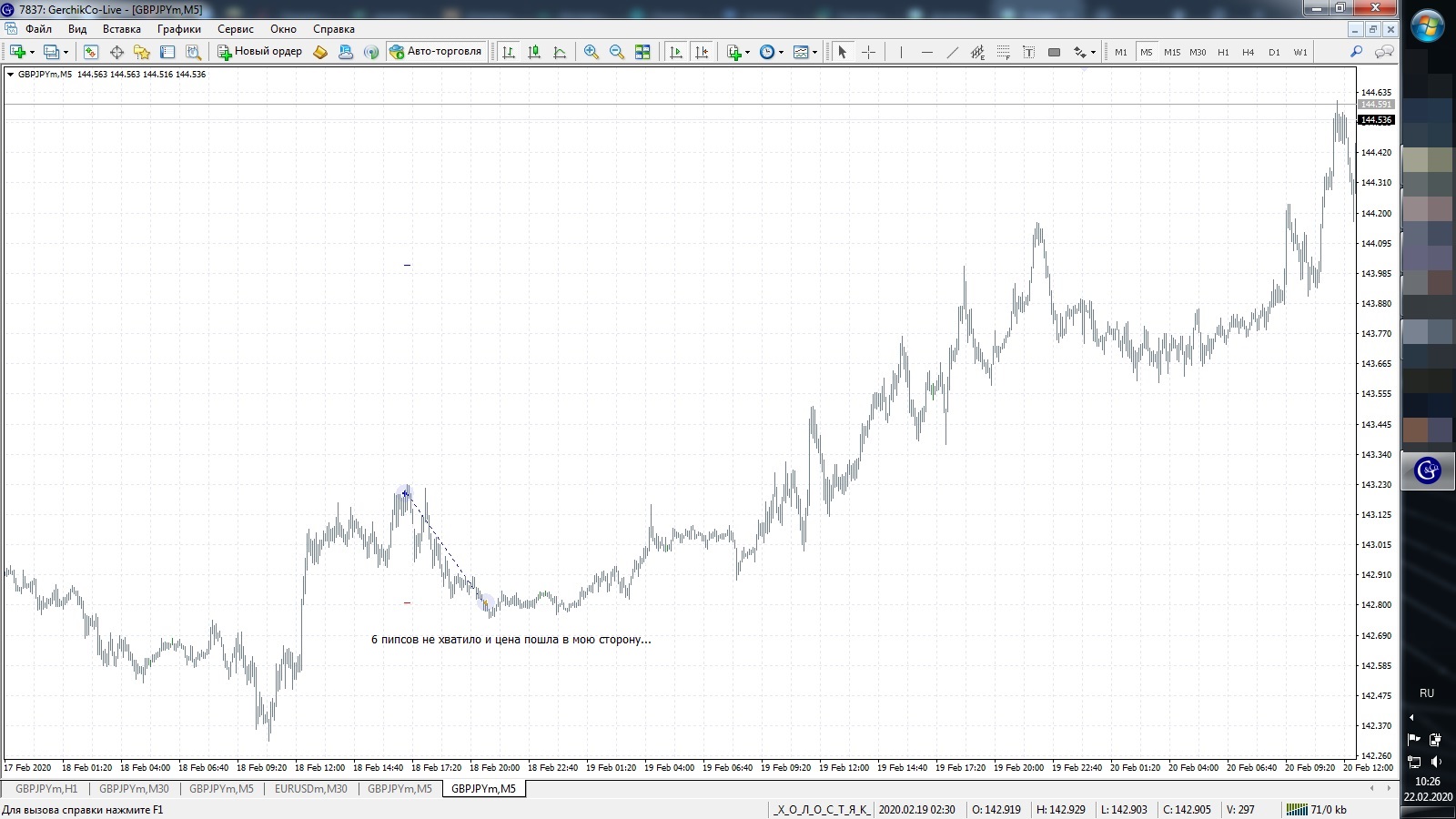1456x819 pixels.
Task: Expand the periods dropdown arrow
Action: [781, 52]
